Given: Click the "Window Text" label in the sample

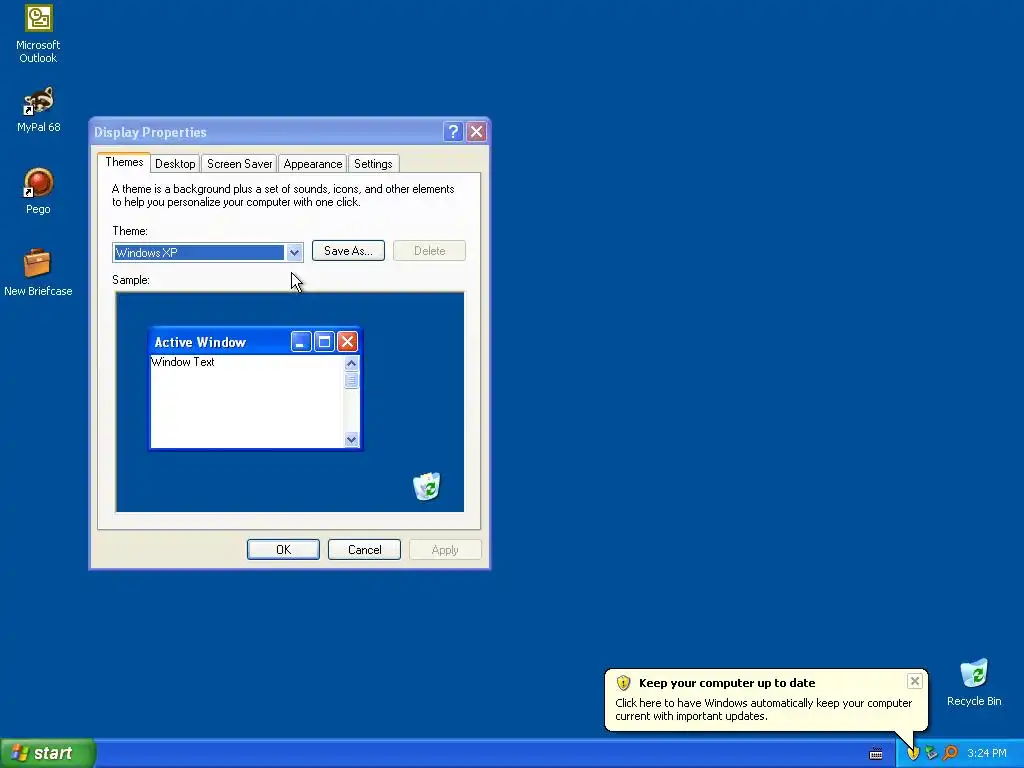Looking at the screenshot, I should 183,362.
